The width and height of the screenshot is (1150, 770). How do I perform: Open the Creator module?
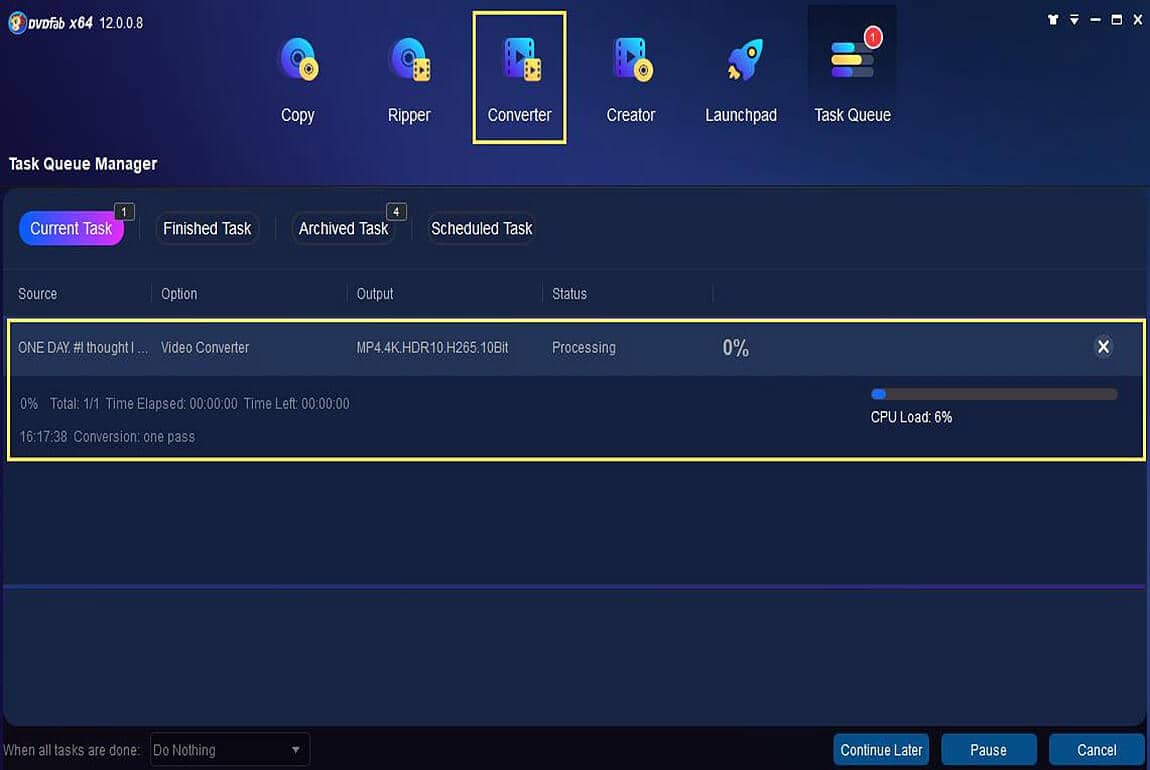click(x=630, y=75)
